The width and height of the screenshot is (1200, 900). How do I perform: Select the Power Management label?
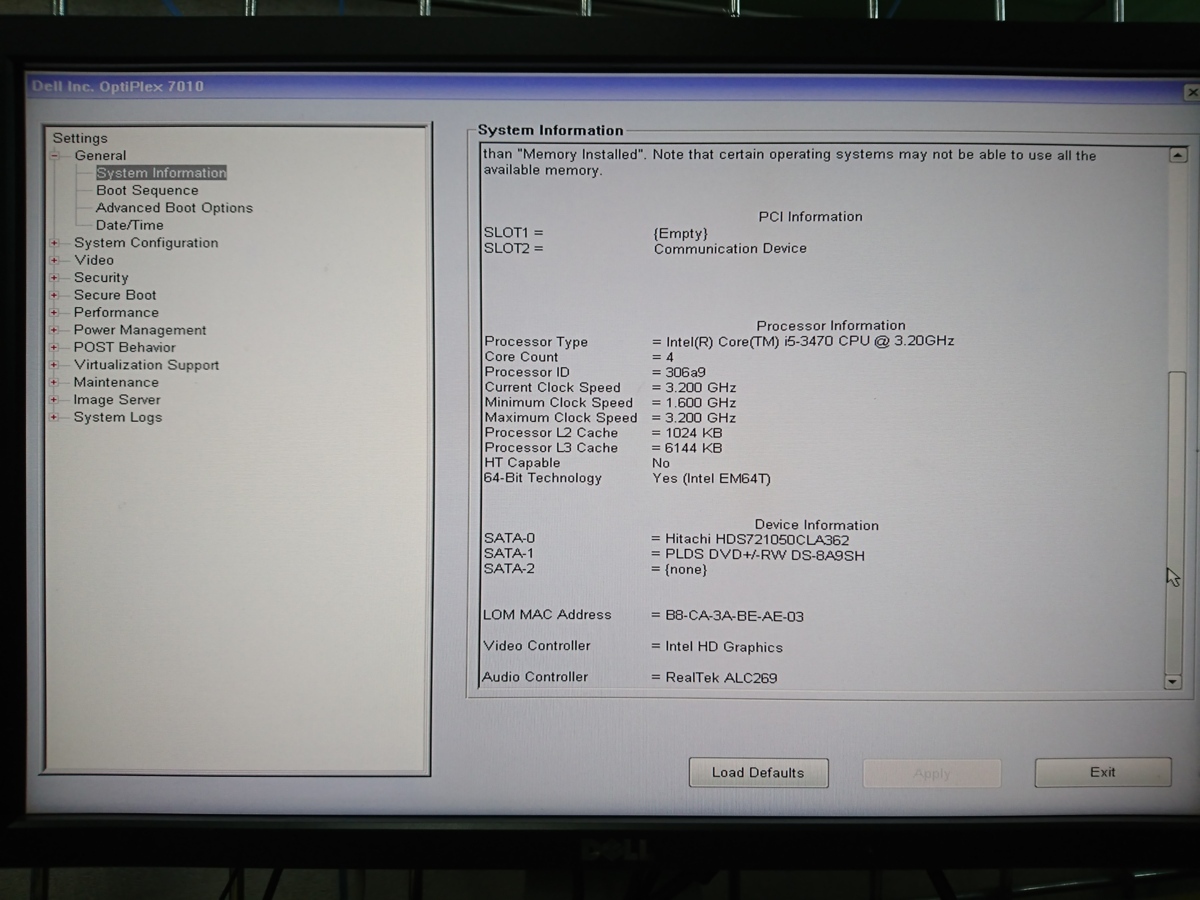click(x=140, y=330)
